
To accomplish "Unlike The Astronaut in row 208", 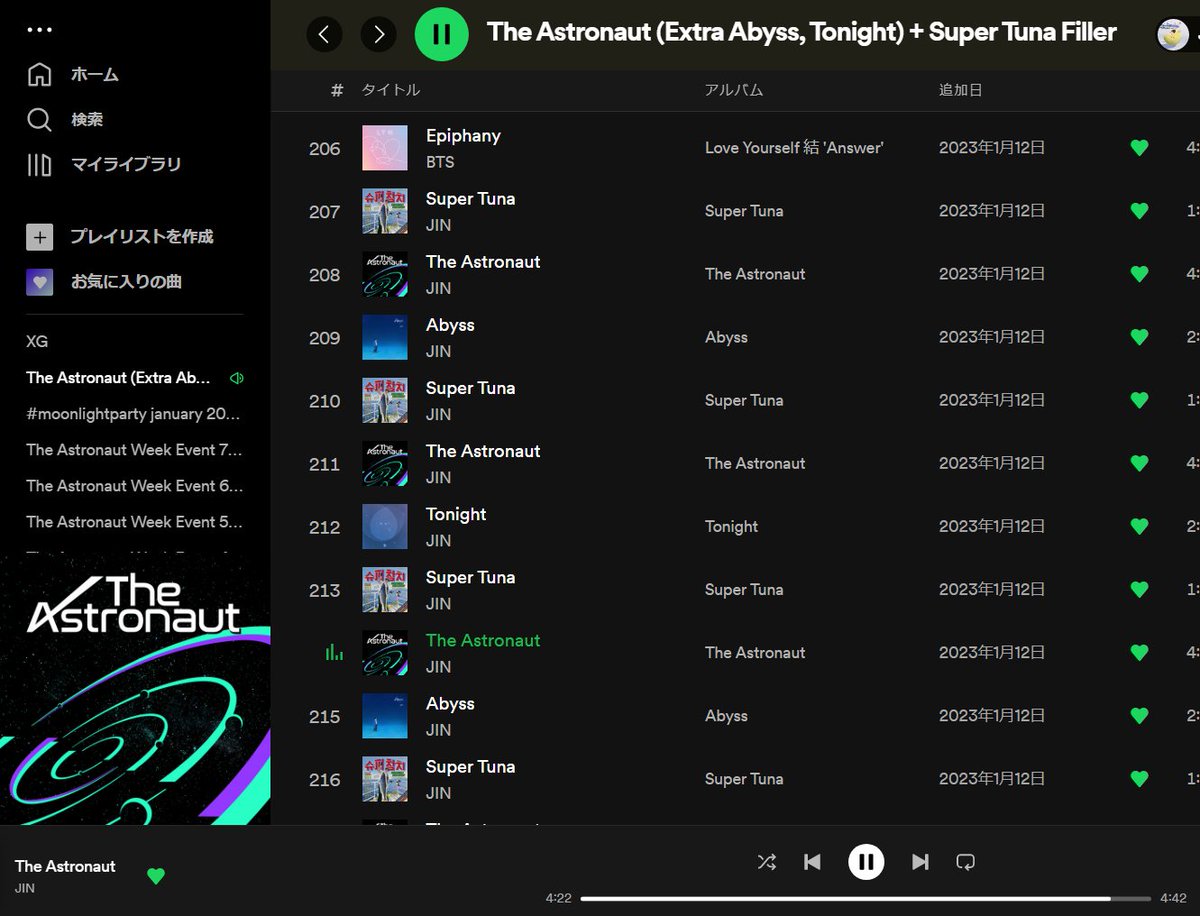I will coord(1139,274).
